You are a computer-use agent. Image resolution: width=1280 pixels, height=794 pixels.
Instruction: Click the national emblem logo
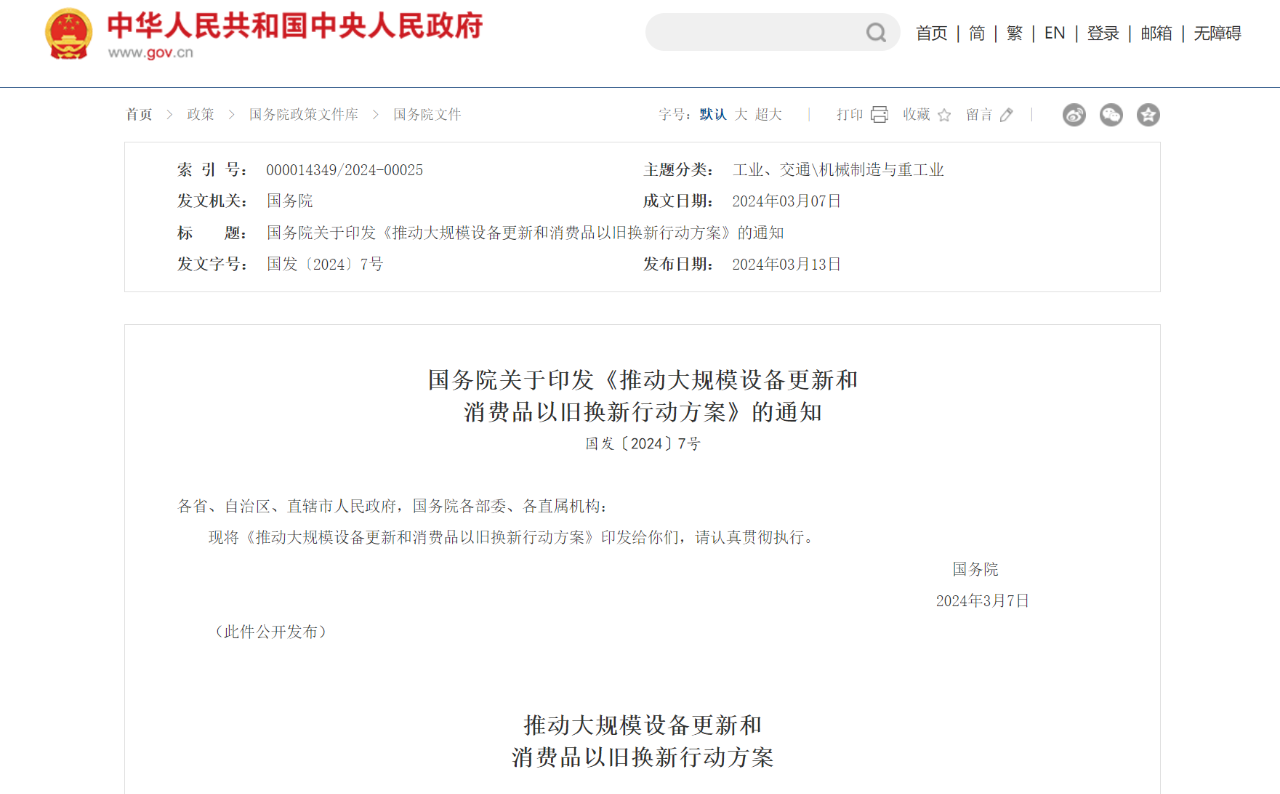[x=68, y=34]
